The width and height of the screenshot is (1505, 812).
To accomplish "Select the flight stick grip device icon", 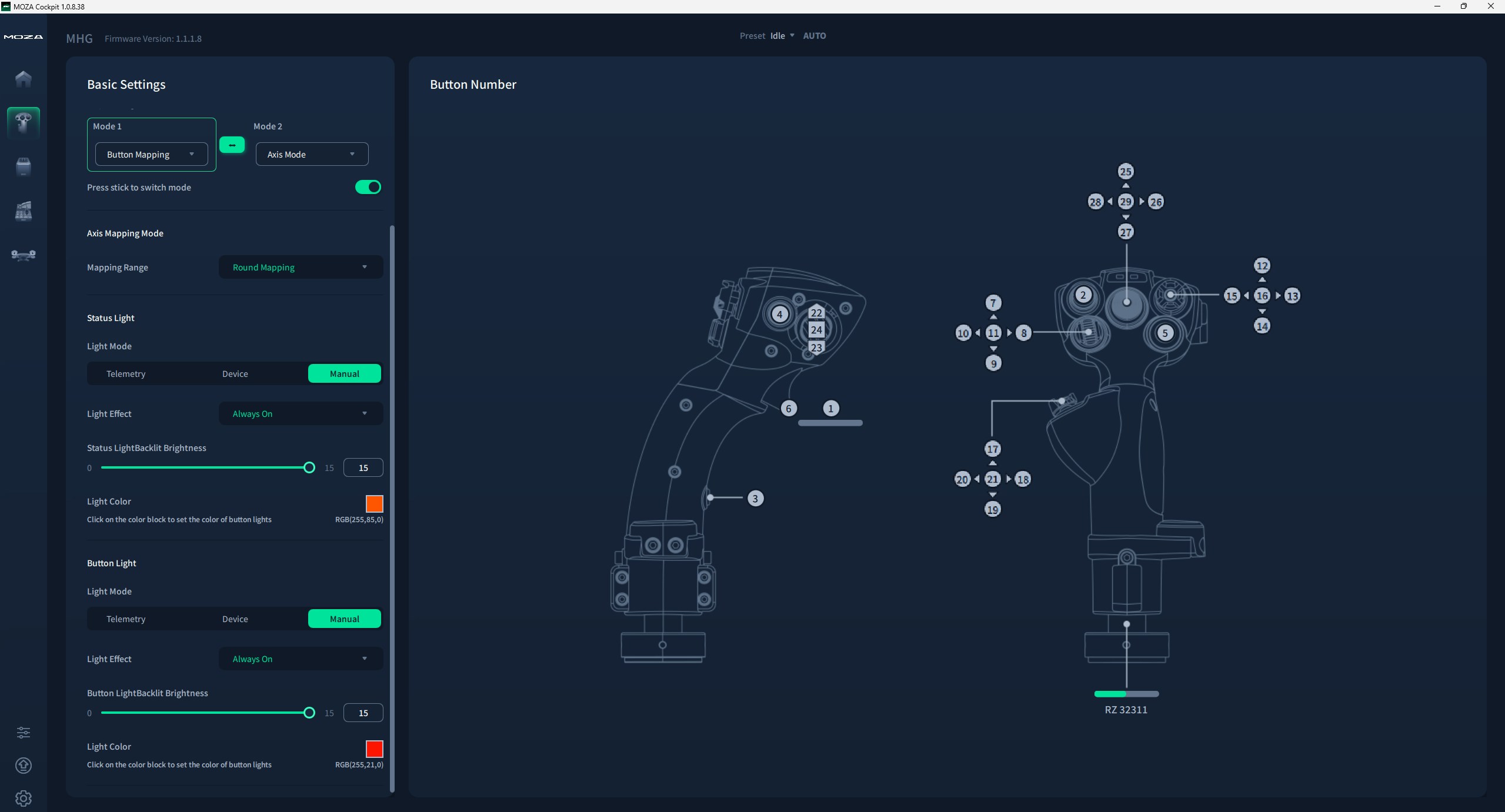I will pos(24,122).
